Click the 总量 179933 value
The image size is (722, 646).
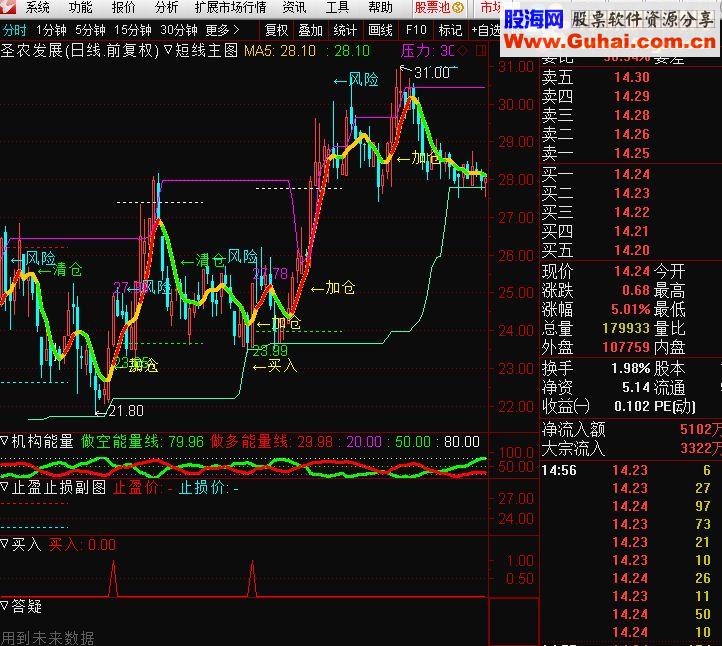pyautogui.click(x=626, y=328)
